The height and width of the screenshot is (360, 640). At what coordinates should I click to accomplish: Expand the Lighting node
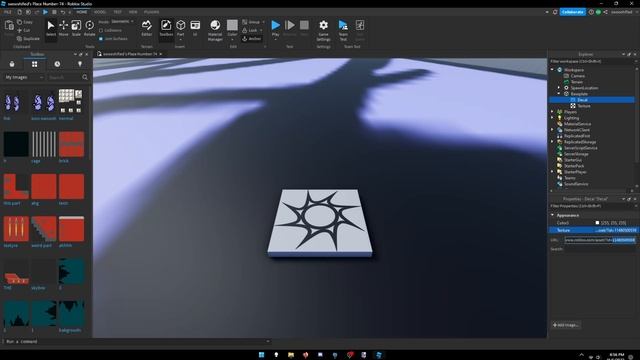click(552, 118)
